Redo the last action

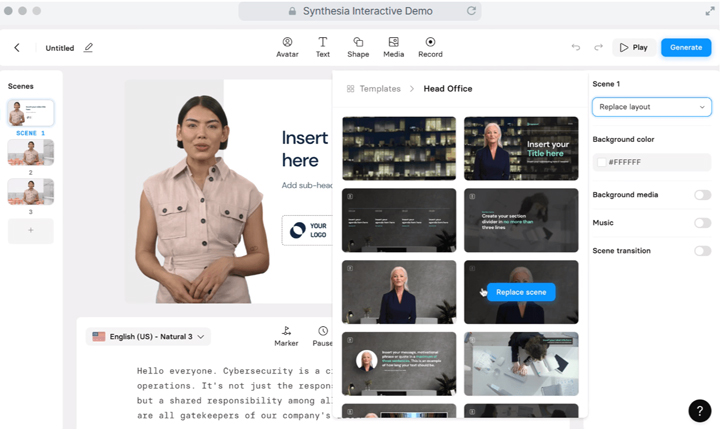(598, 47)
